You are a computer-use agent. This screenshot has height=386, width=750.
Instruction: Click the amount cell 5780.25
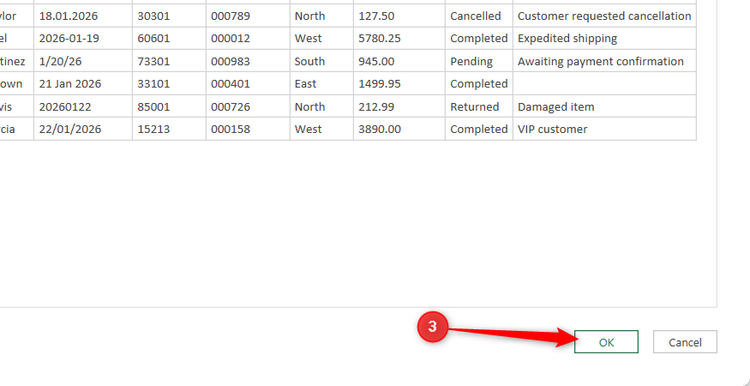point(399,38)
